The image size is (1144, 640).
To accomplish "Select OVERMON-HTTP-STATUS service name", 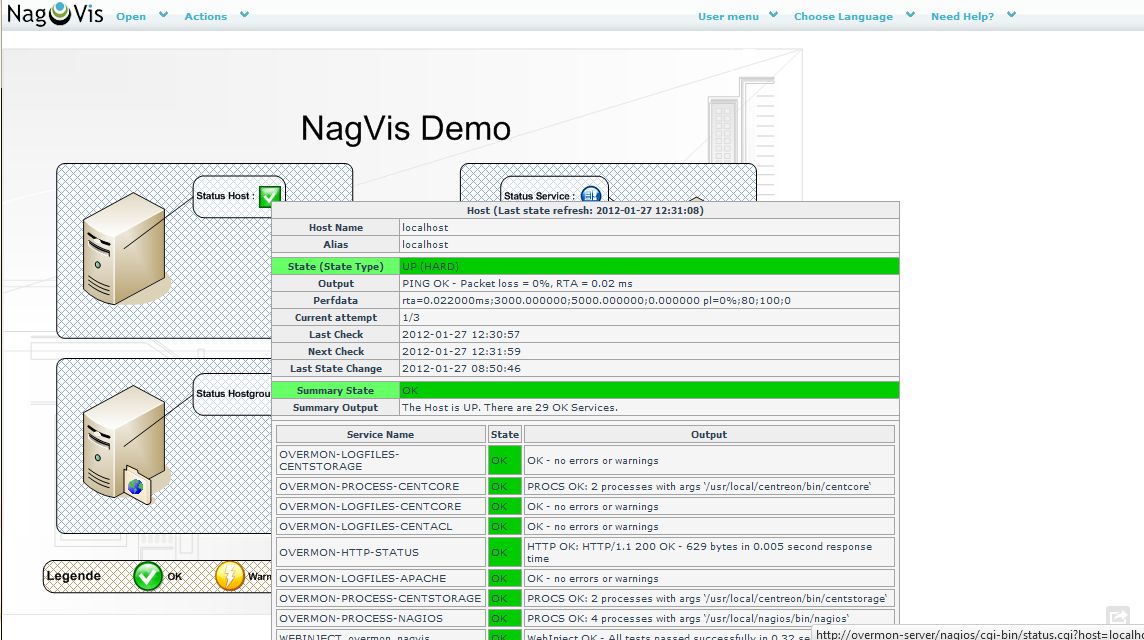I will point(349,552).
